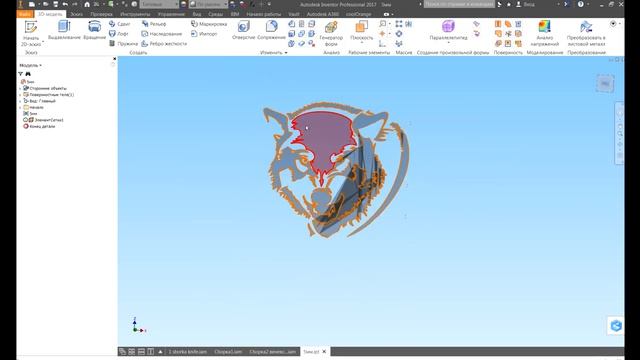640x360 pixels.
Task: Select the Вращение revolve tool
Action: pos(94,30)
